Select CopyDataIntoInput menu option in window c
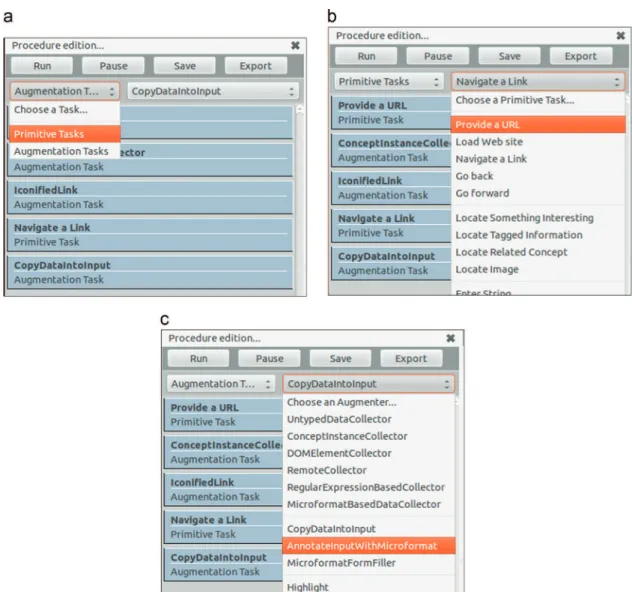 pos(369,529)
